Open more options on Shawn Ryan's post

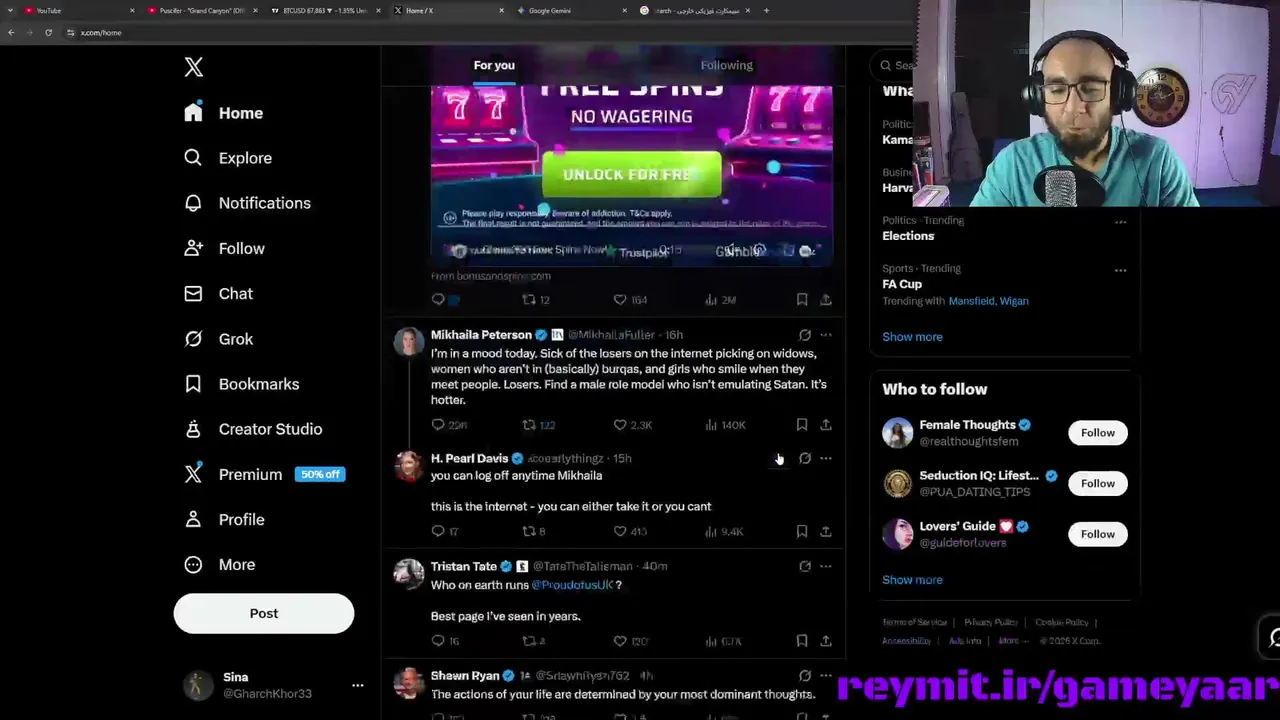pyautogui.click(x=826, y=676)
